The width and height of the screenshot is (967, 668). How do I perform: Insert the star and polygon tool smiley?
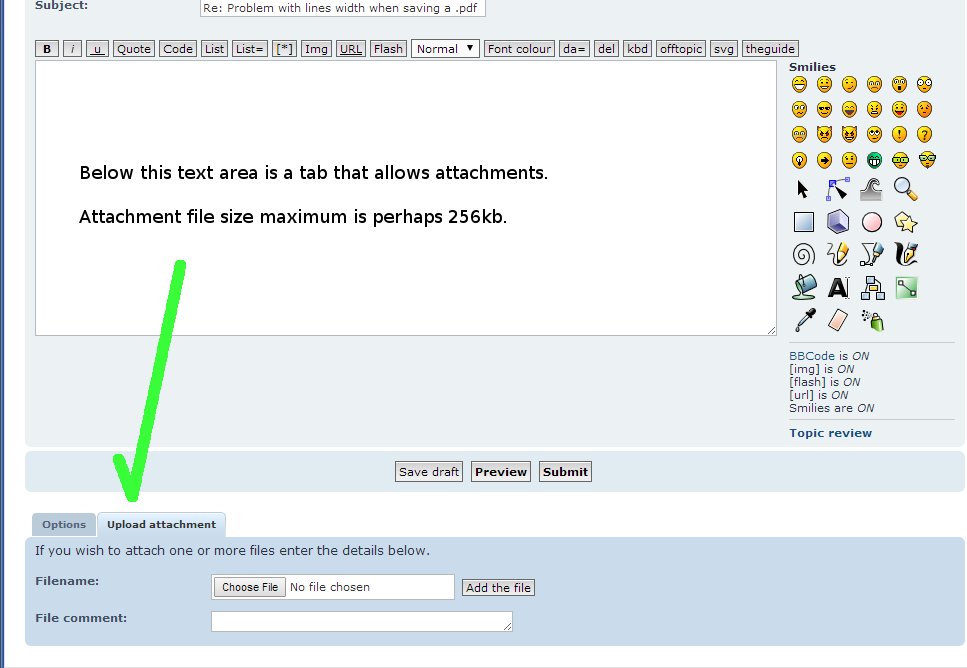pos(905,222)
